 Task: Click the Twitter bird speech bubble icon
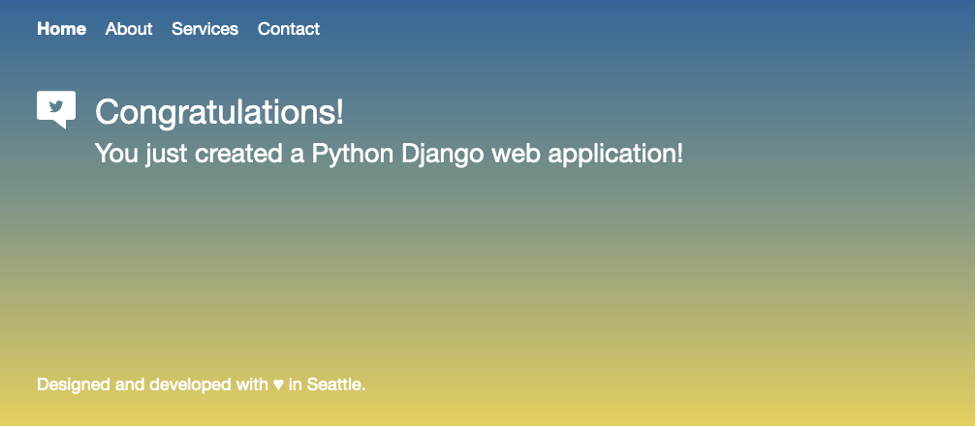pos(56,108)
